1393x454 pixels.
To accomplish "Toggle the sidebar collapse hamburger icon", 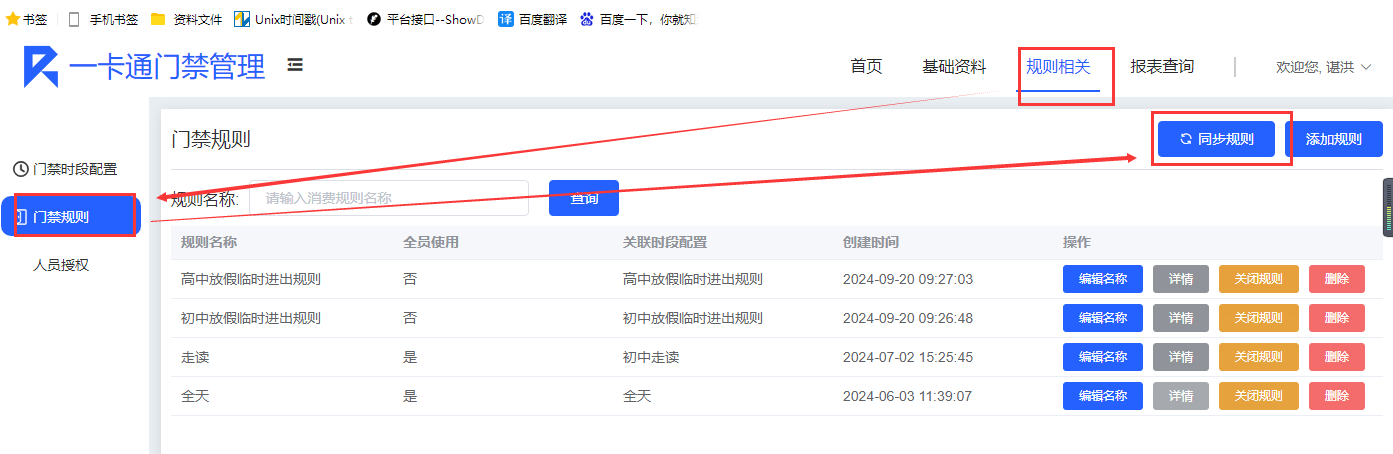I will pos(295,65).
